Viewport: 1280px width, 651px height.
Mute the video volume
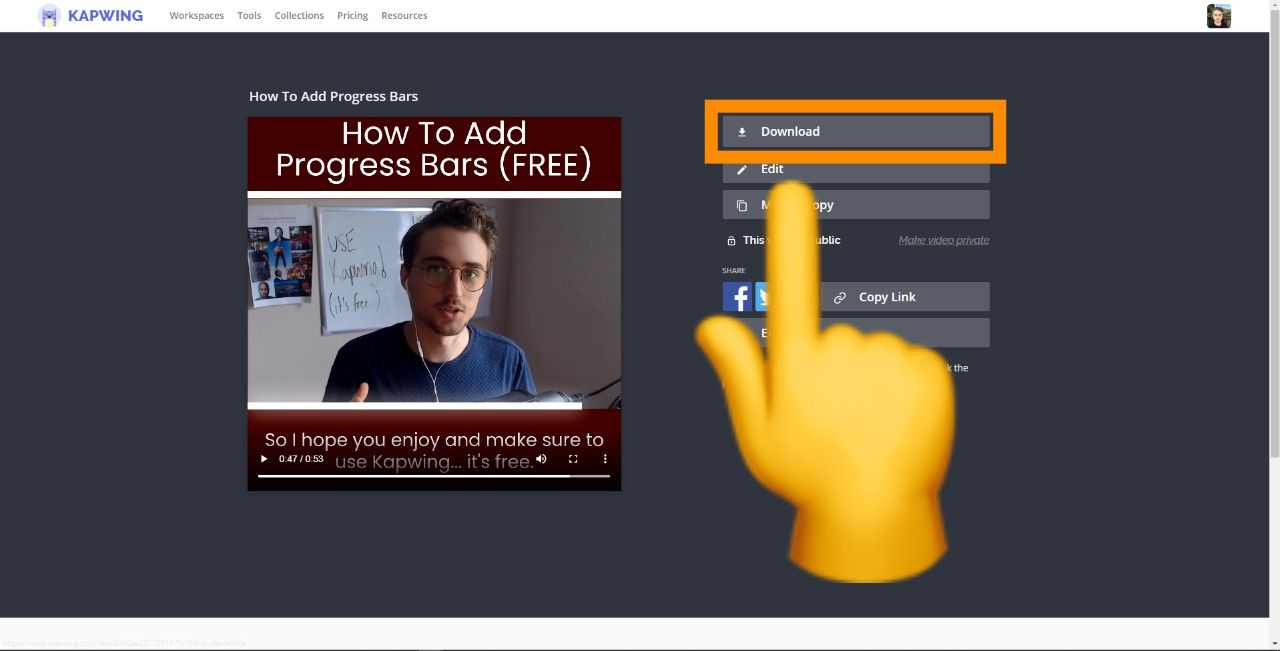click(x=541, y=459)
